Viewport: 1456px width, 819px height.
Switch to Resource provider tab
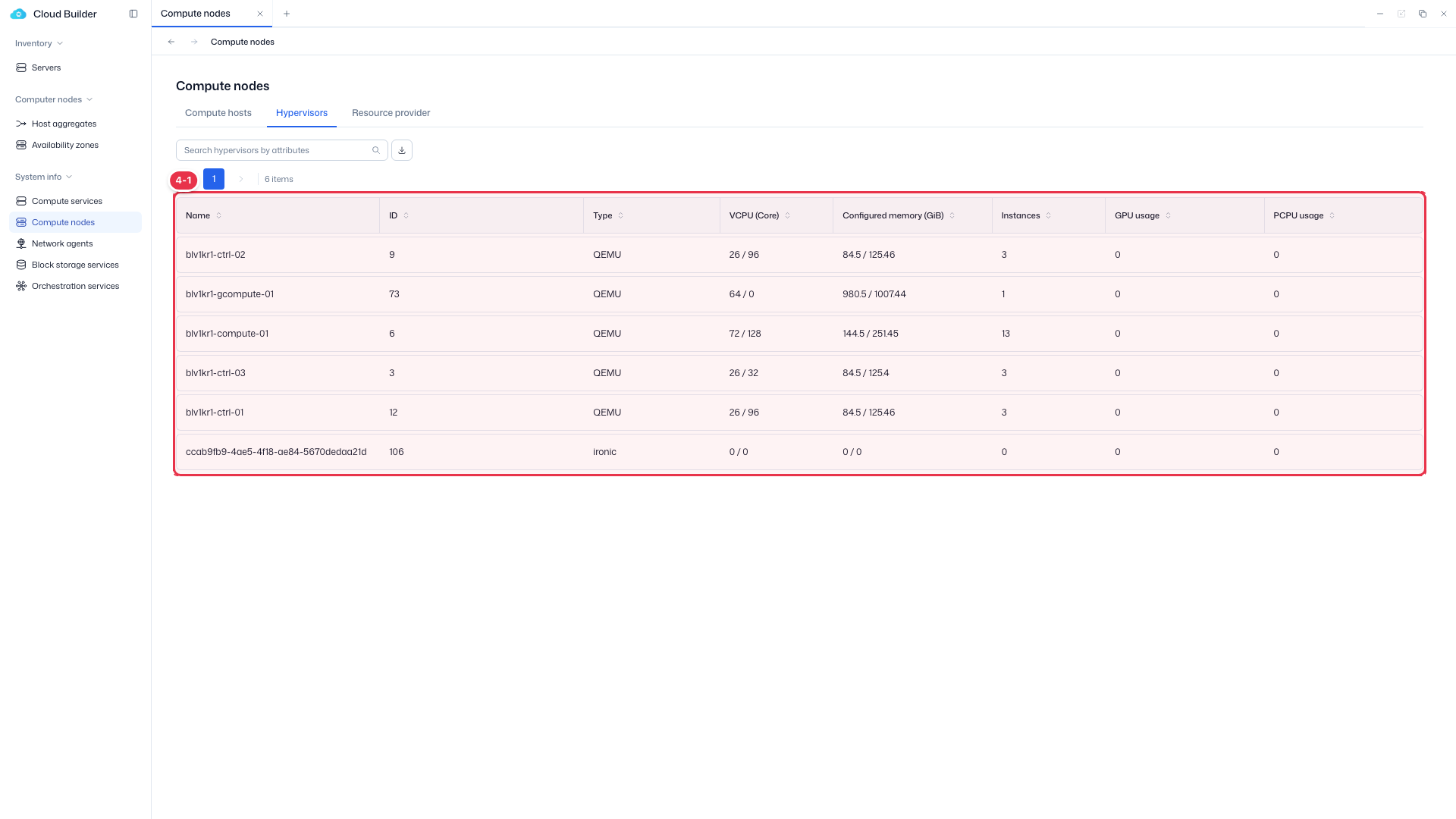[391, 113]
